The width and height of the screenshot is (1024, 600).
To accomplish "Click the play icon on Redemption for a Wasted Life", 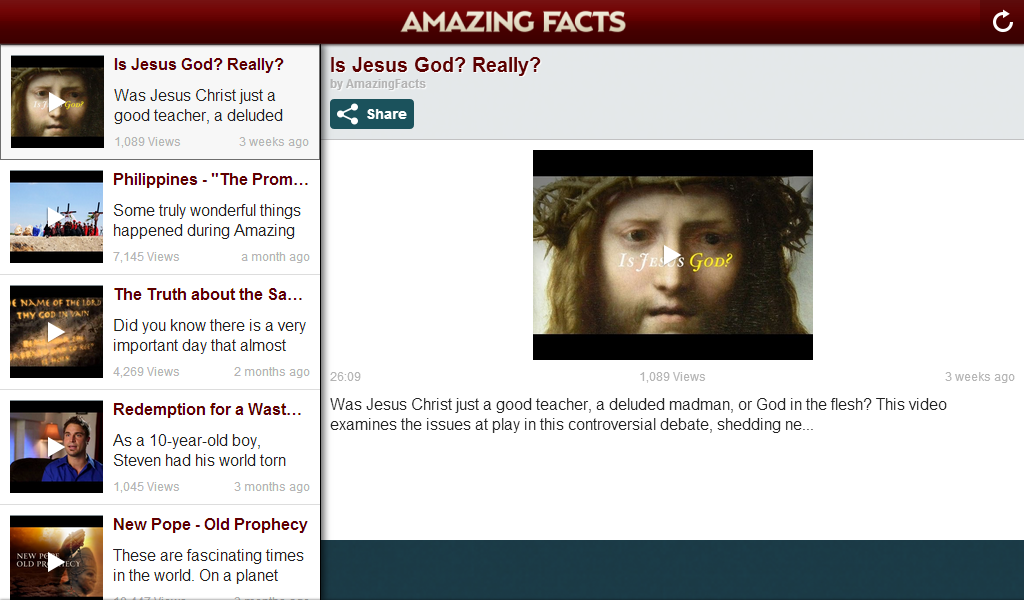I will pyautogui.click(x=56, y=446).
